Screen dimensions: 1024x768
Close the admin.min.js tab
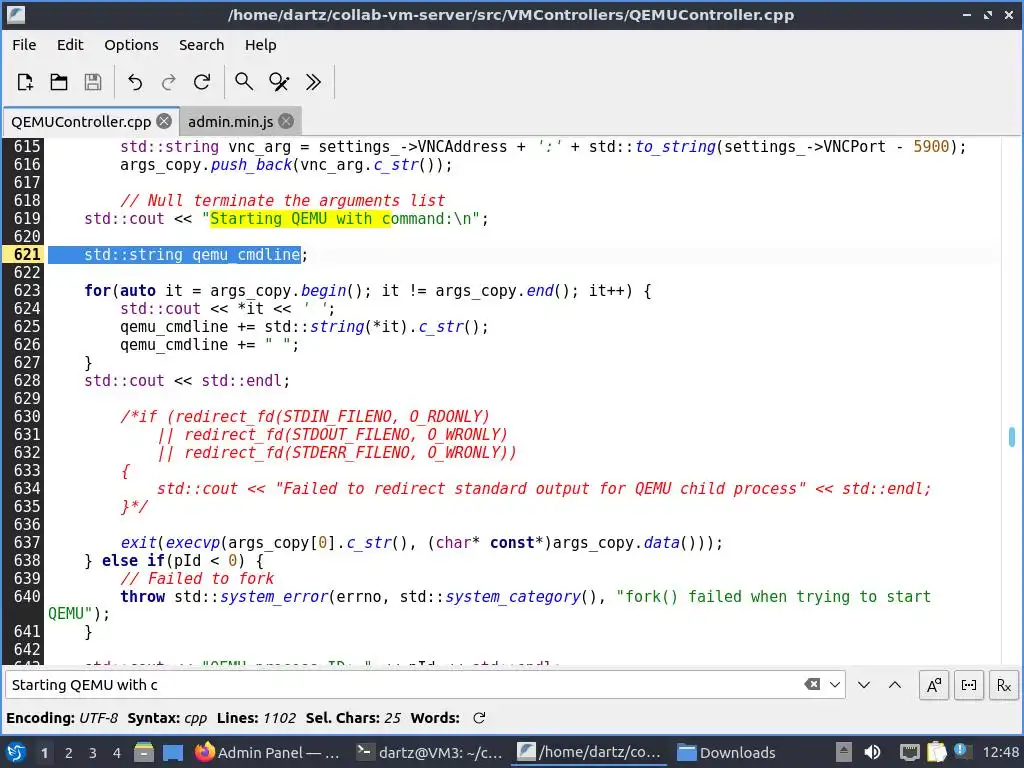click(x=286, y=121)
